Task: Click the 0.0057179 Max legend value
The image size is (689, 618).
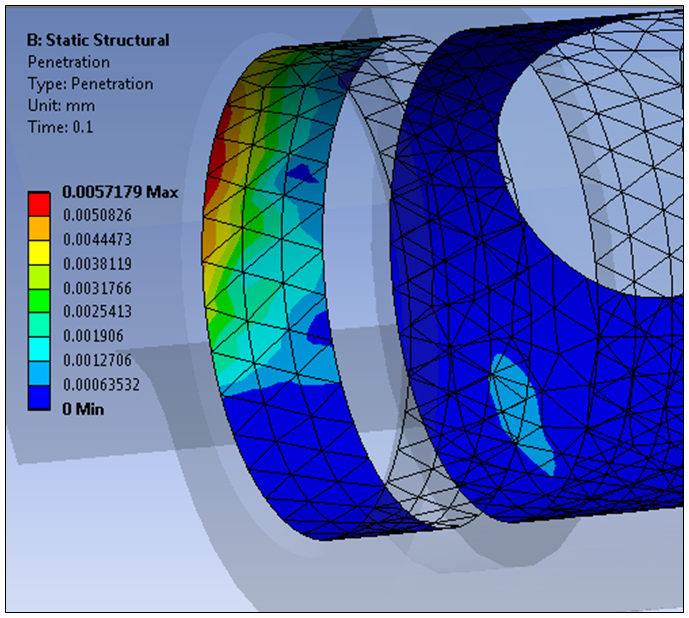Action: tap(119, 191)
